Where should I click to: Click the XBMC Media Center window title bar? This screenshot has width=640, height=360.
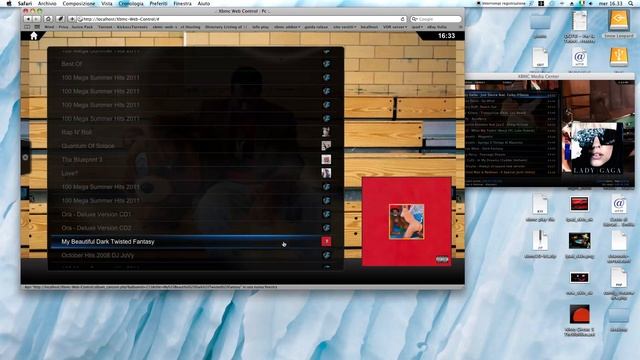coord(550,76)
